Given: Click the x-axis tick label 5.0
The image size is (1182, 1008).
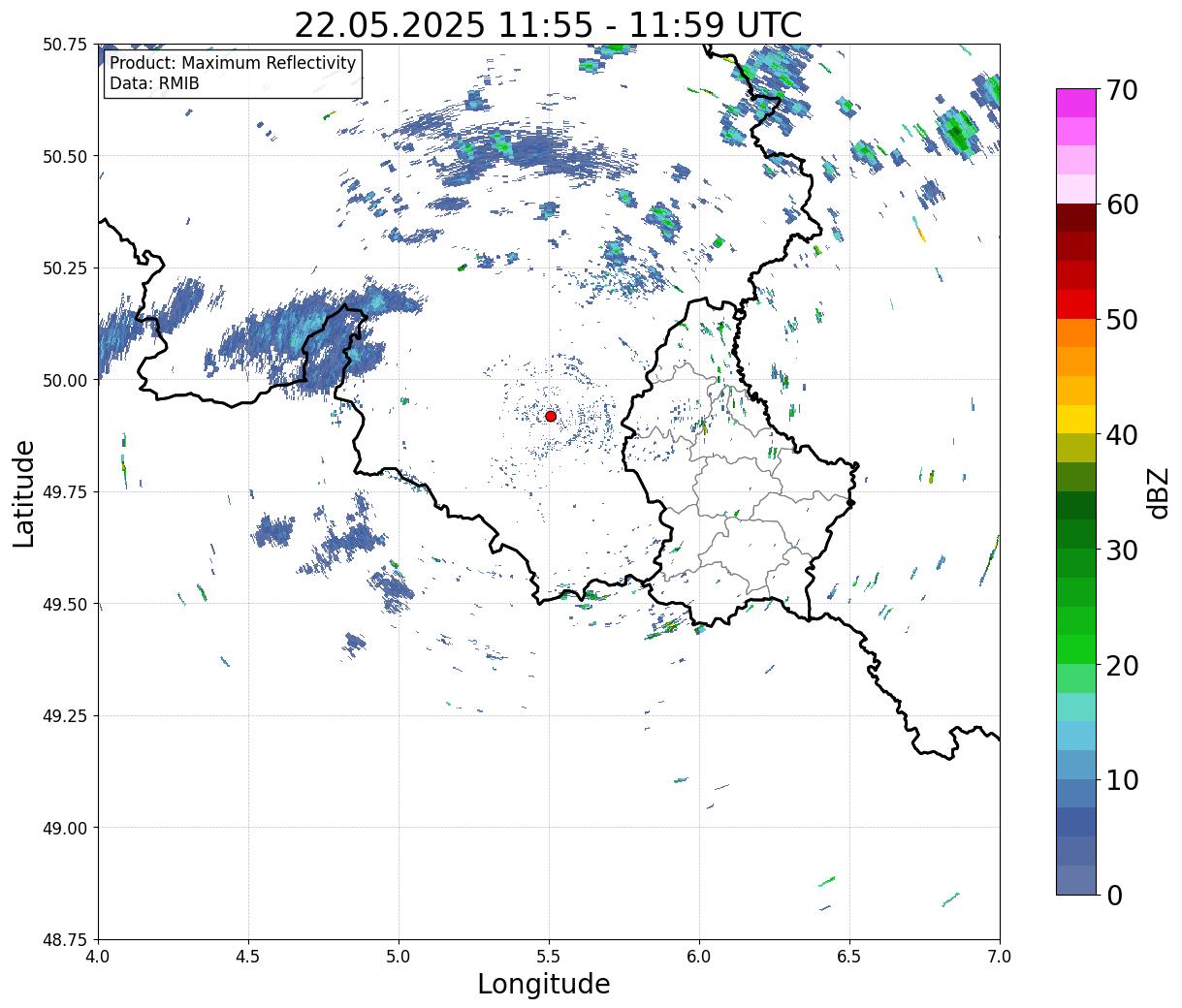Looking at the screenshot, I should (x=399, y=957).
